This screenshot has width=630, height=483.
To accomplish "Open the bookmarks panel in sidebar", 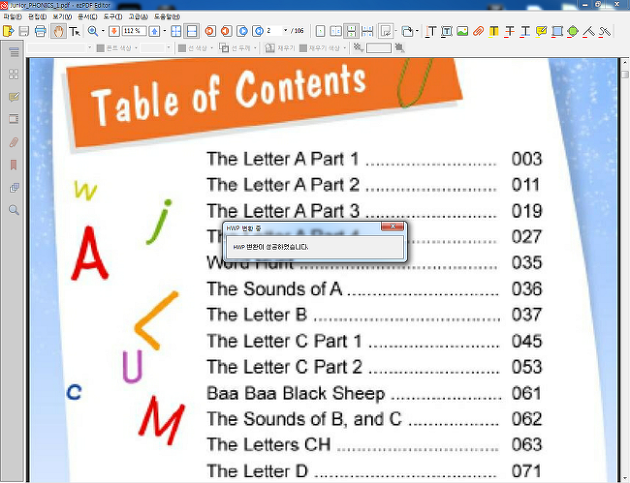I will click(14, 165).
